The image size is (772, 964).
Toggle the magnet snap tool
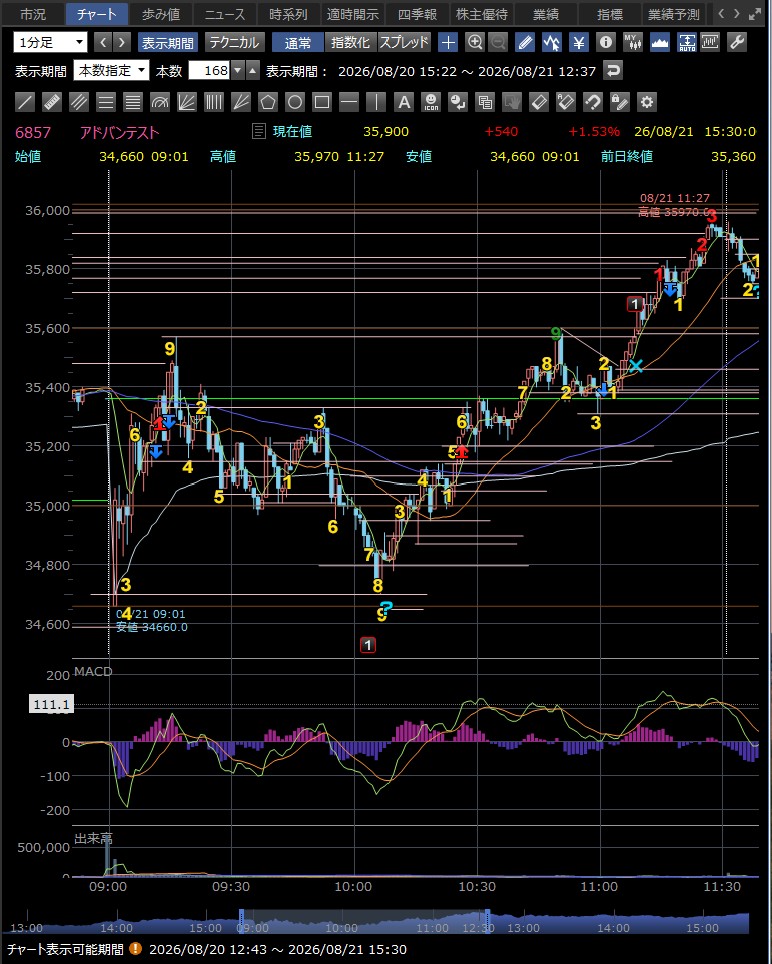(593, 101)
